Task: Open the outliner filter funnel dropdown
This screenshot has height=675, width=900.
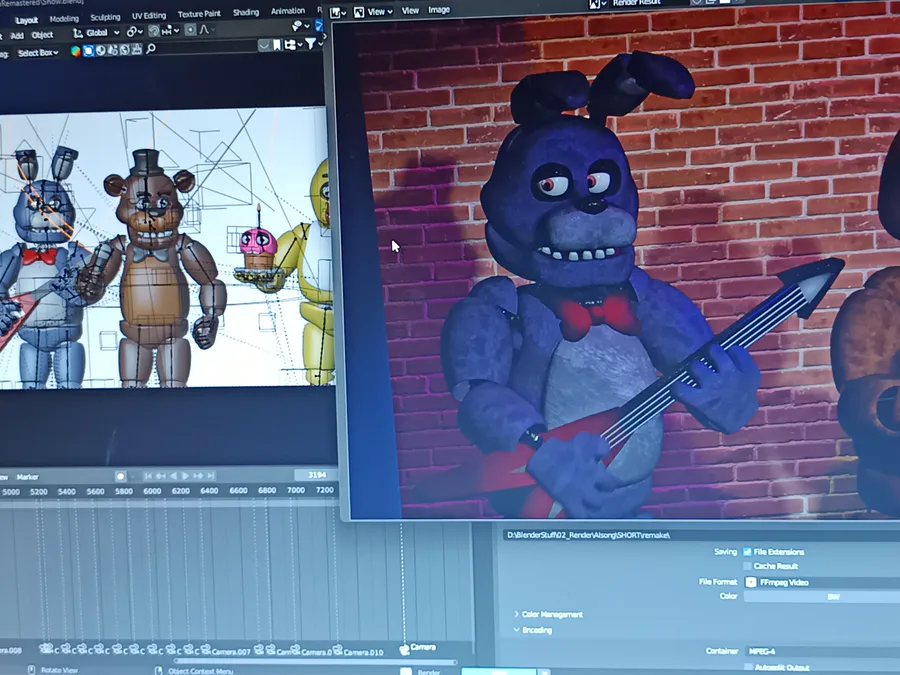Action: (313, 44)
